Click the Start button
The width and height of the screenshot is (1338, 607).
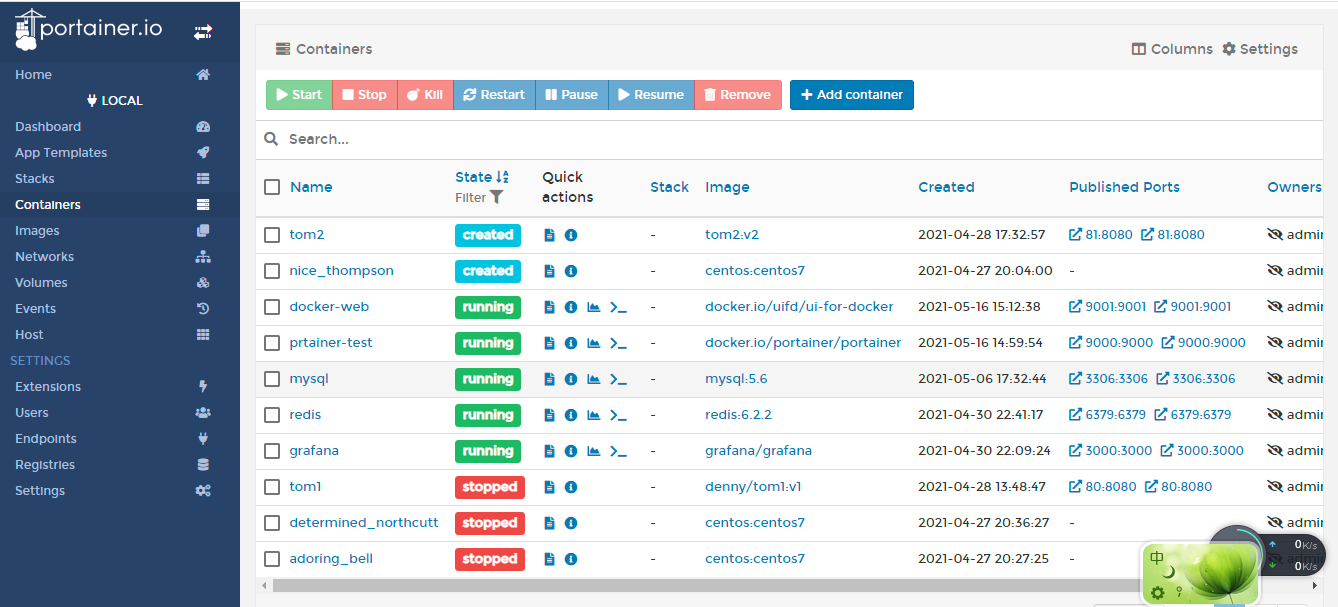(x=299, y=95)
